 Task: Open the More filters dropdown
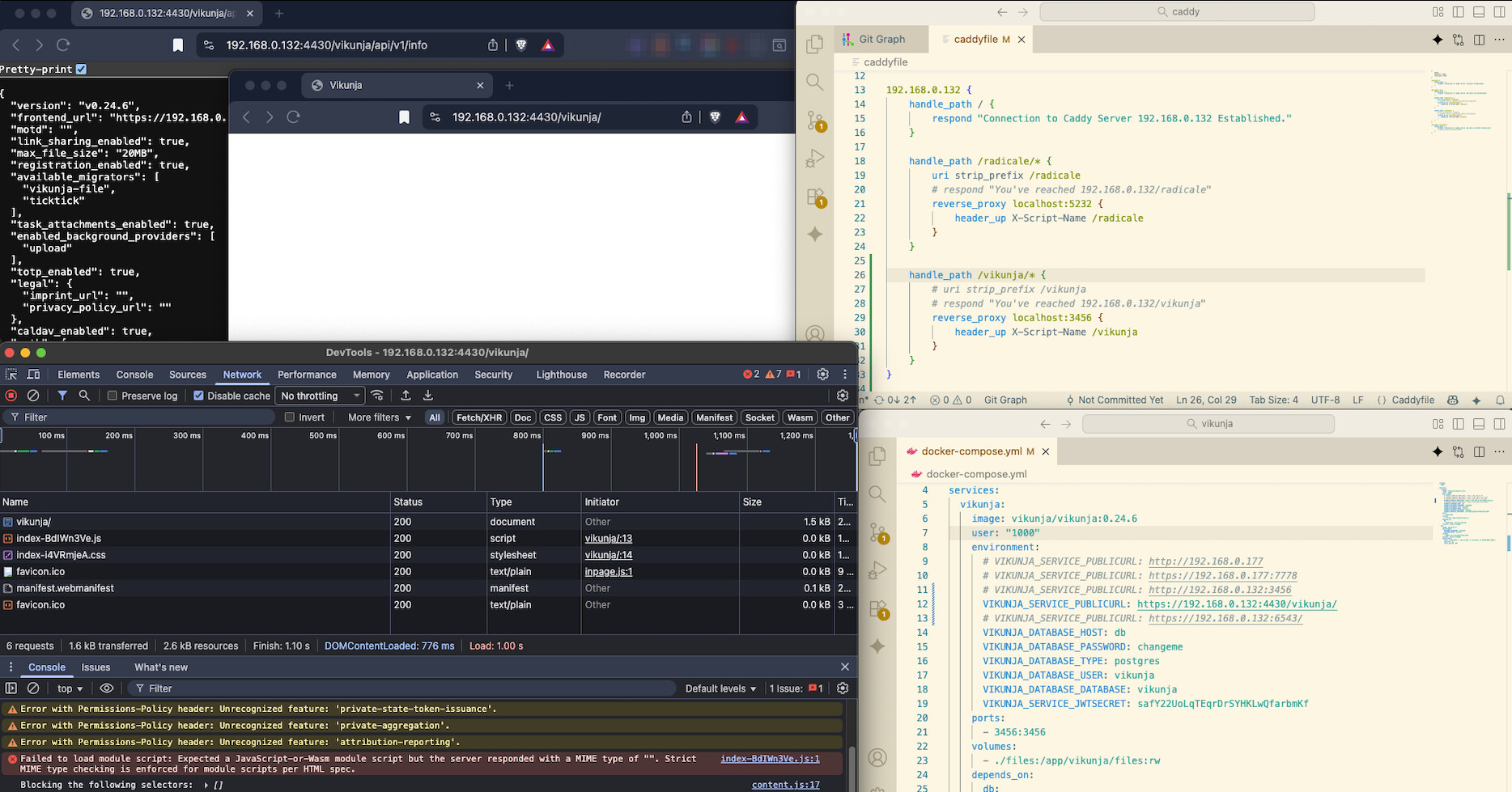376,417
